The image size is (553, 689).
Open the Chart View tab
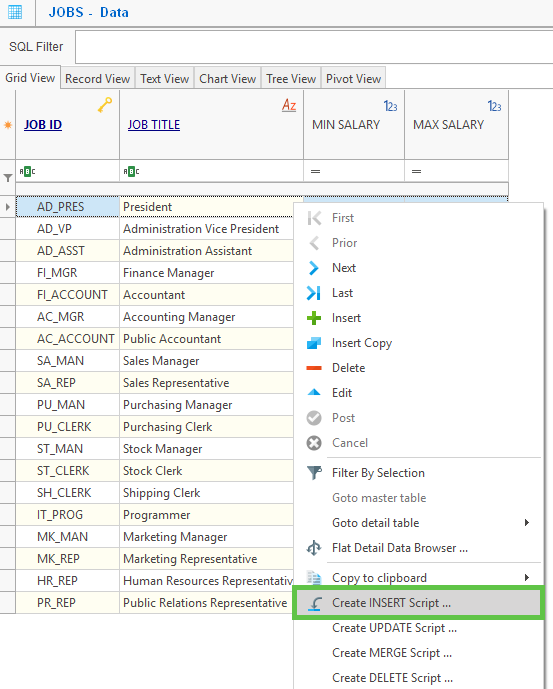pos(228,79)
